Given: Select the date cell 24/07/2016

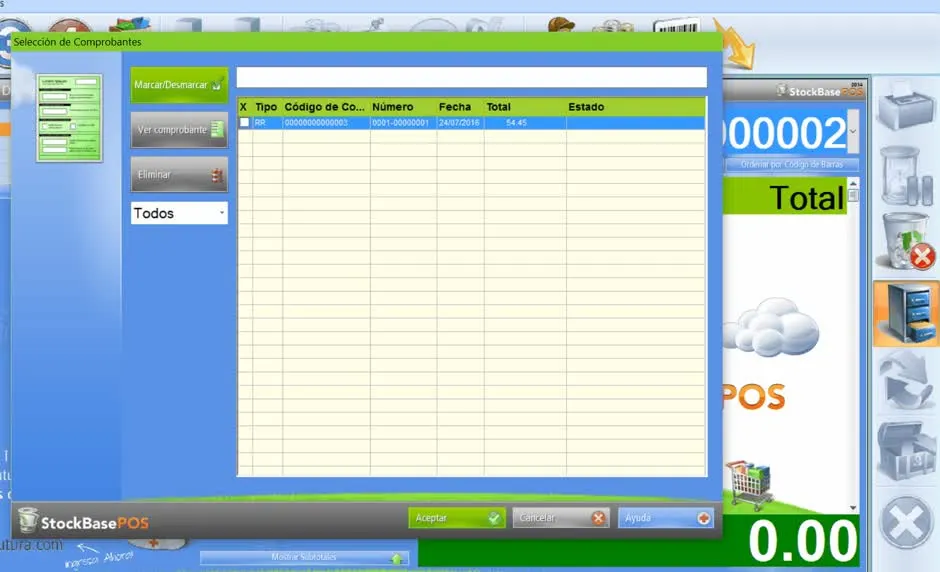Looking at the screenshot, I should click(459, 123).
